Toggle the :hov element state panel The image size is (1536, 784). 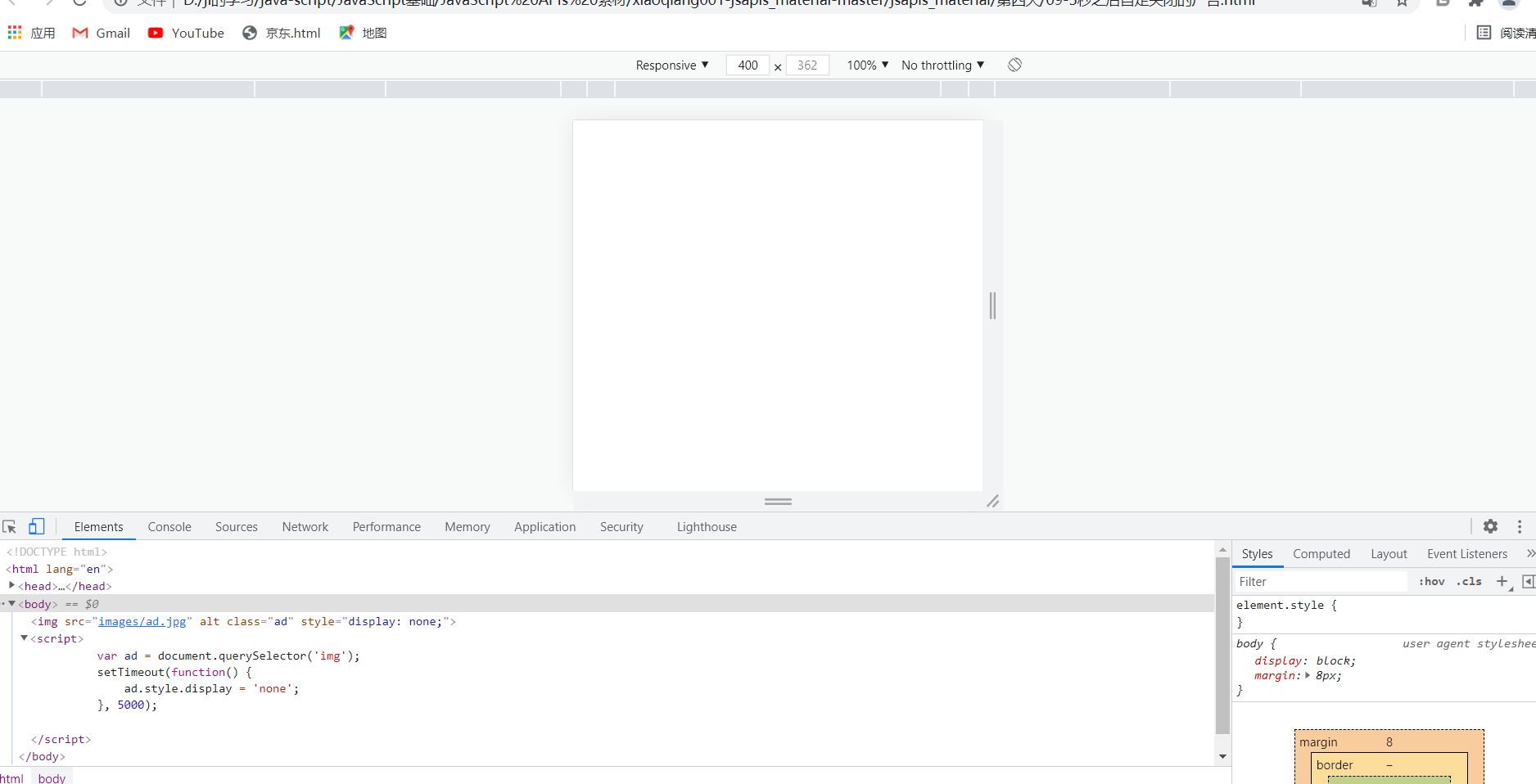pos(1431,582)
